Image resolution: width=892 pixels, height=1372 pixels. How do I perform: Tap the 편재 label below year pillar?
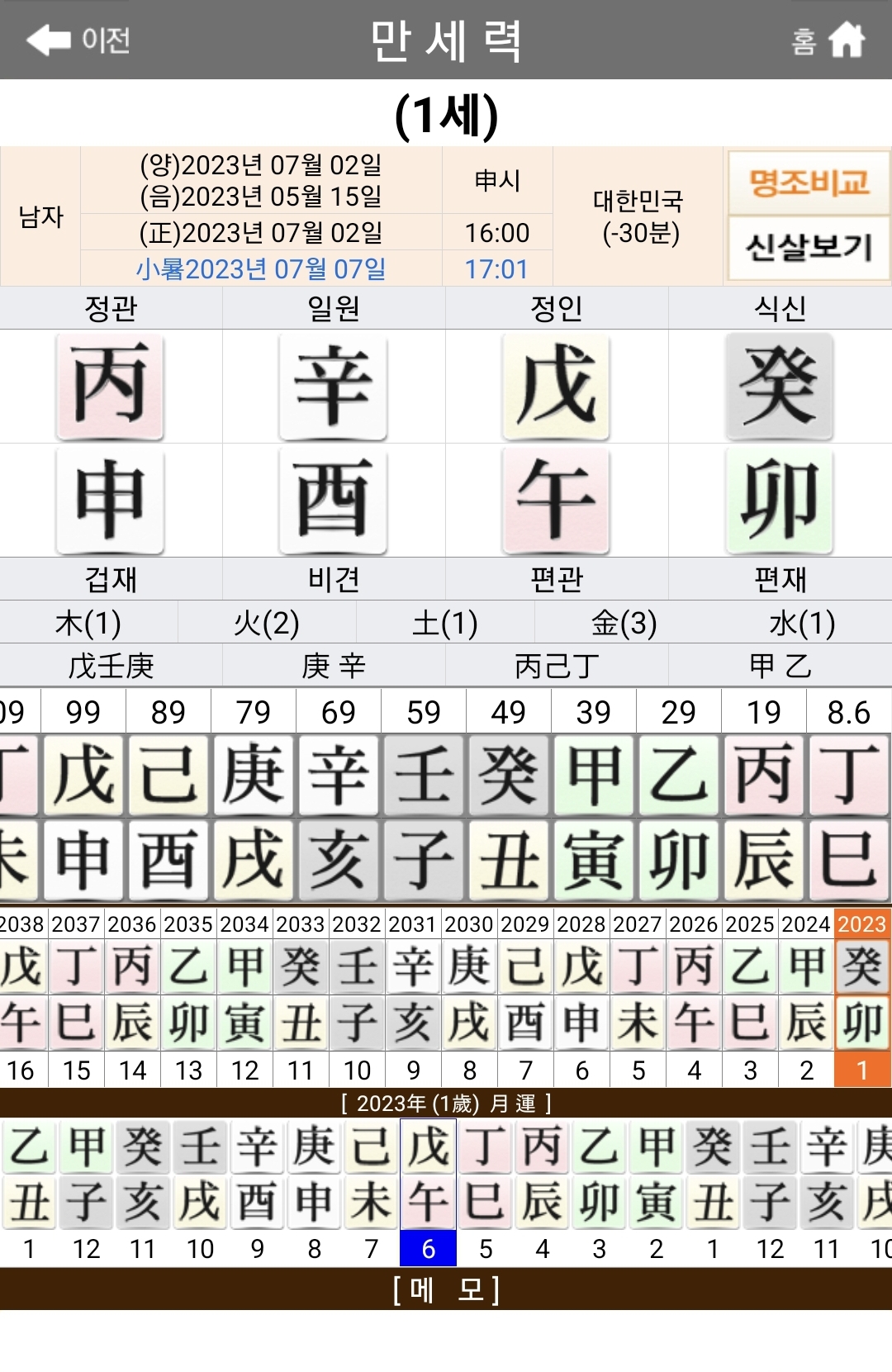[x=780, y=579]
